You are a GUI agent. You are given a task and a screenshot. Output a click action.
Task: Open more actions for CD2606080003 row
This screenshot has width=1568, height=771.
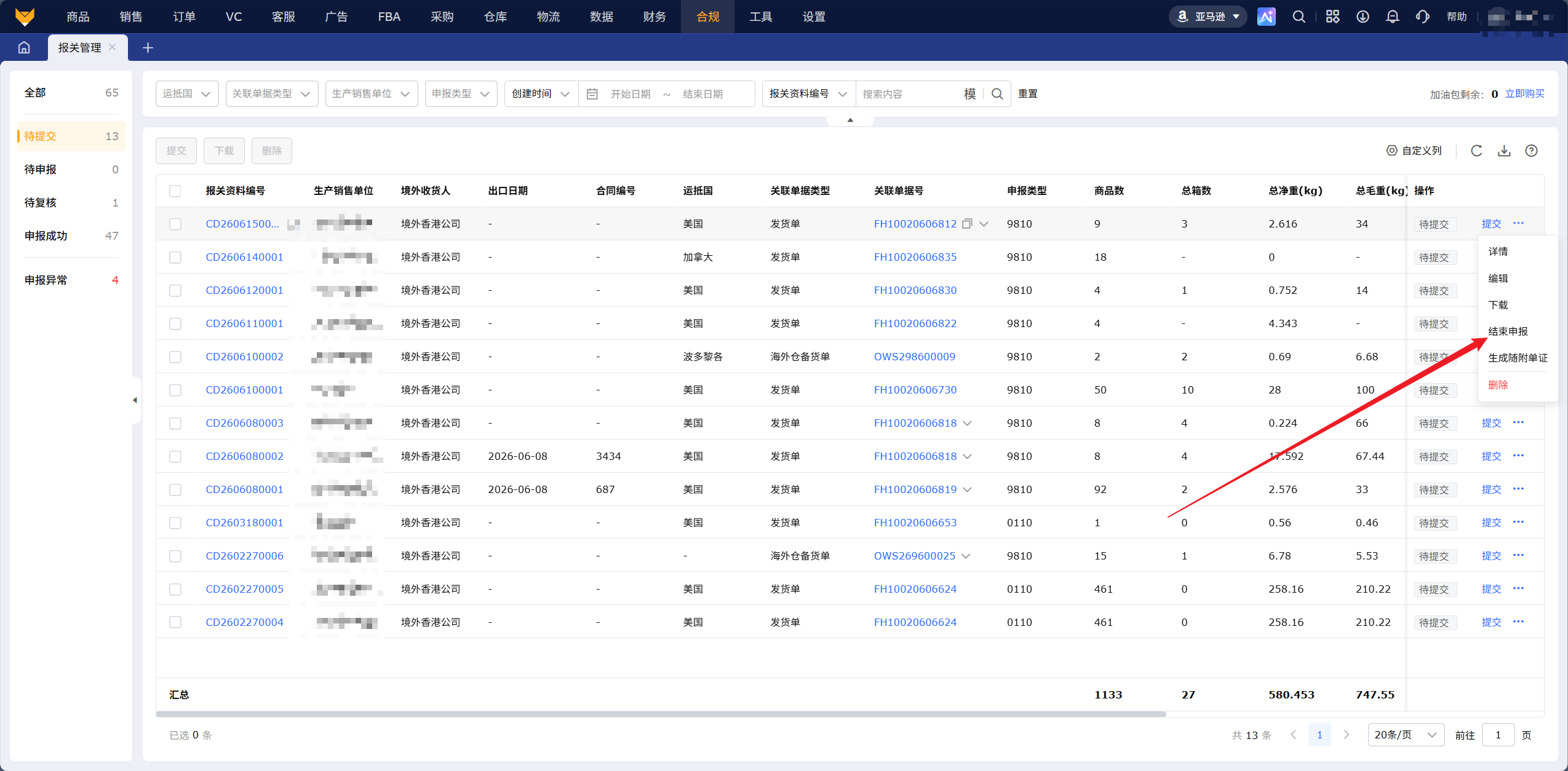pyautogui.click(x=1518, y=422)
